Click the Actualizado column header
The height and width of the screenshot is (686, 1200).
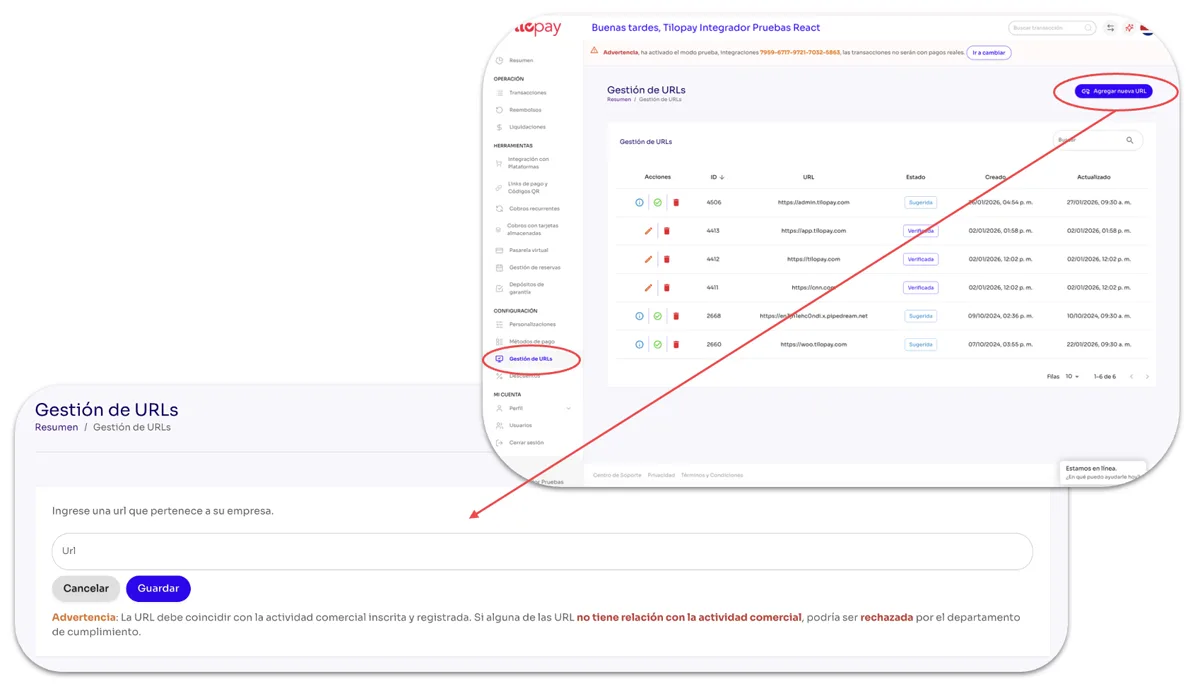click(1093, 177)
